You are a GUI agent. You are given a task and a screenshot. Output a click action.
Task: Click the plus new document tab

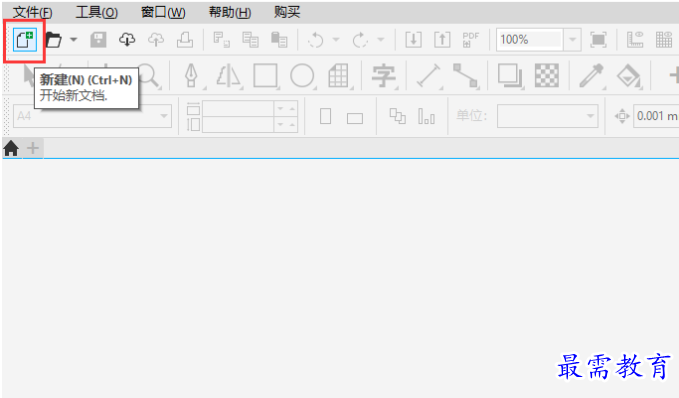(x=33, y=149)
